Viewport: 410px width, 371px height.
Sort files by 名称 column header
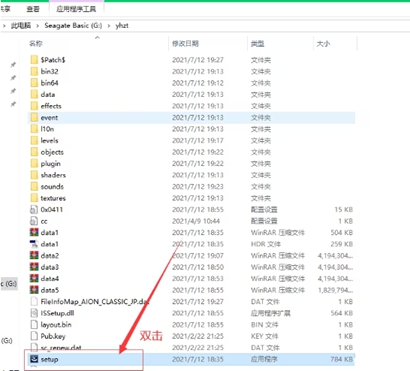coord(36,44)
